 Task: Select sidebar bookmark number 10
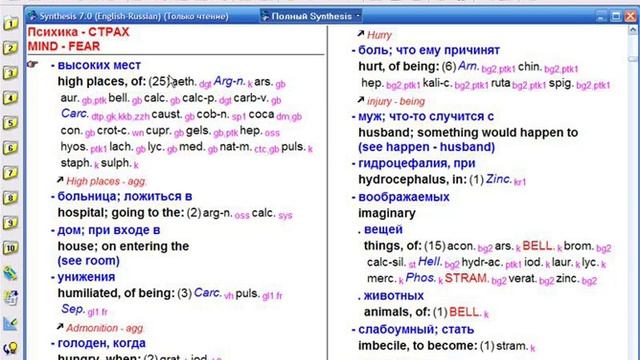11,248
